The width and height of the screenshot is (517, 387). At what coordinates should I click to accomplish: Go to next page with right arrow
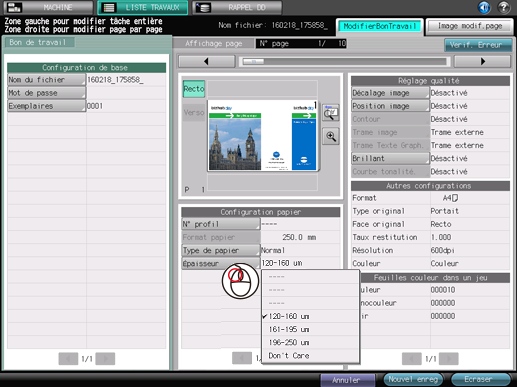pyautogui.click(x=483, y=61)
